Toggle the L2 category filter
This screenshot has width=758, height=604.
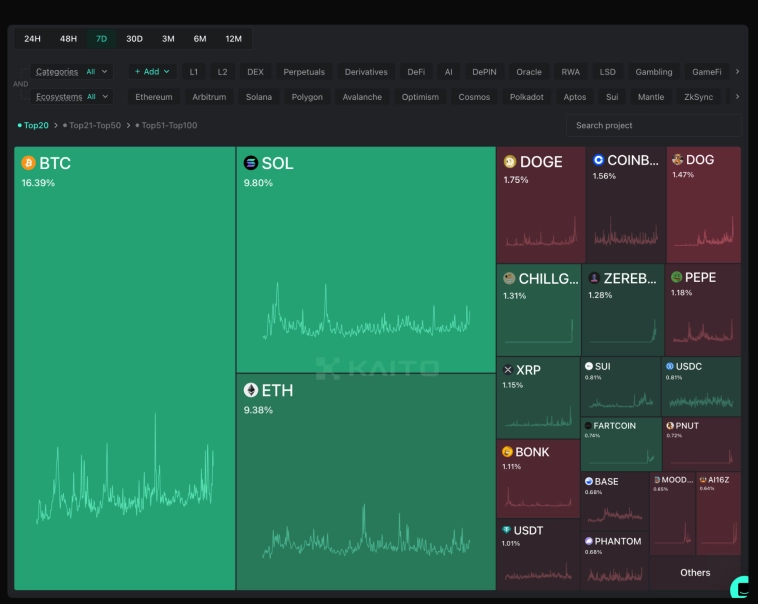pos(222,72)
